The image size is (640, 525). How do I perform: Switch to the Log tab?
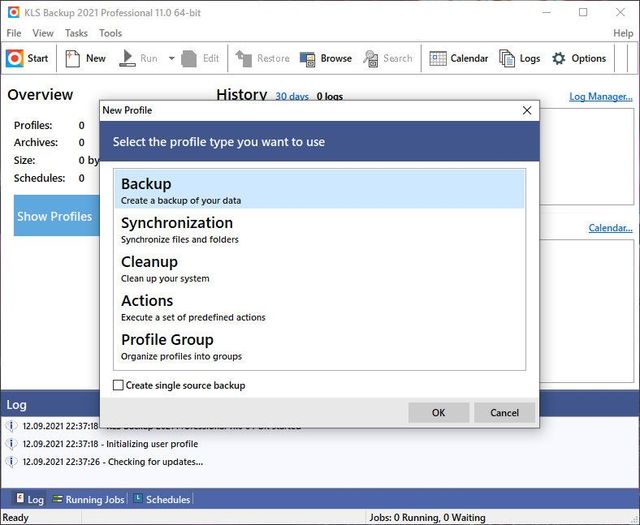point(29,499)
